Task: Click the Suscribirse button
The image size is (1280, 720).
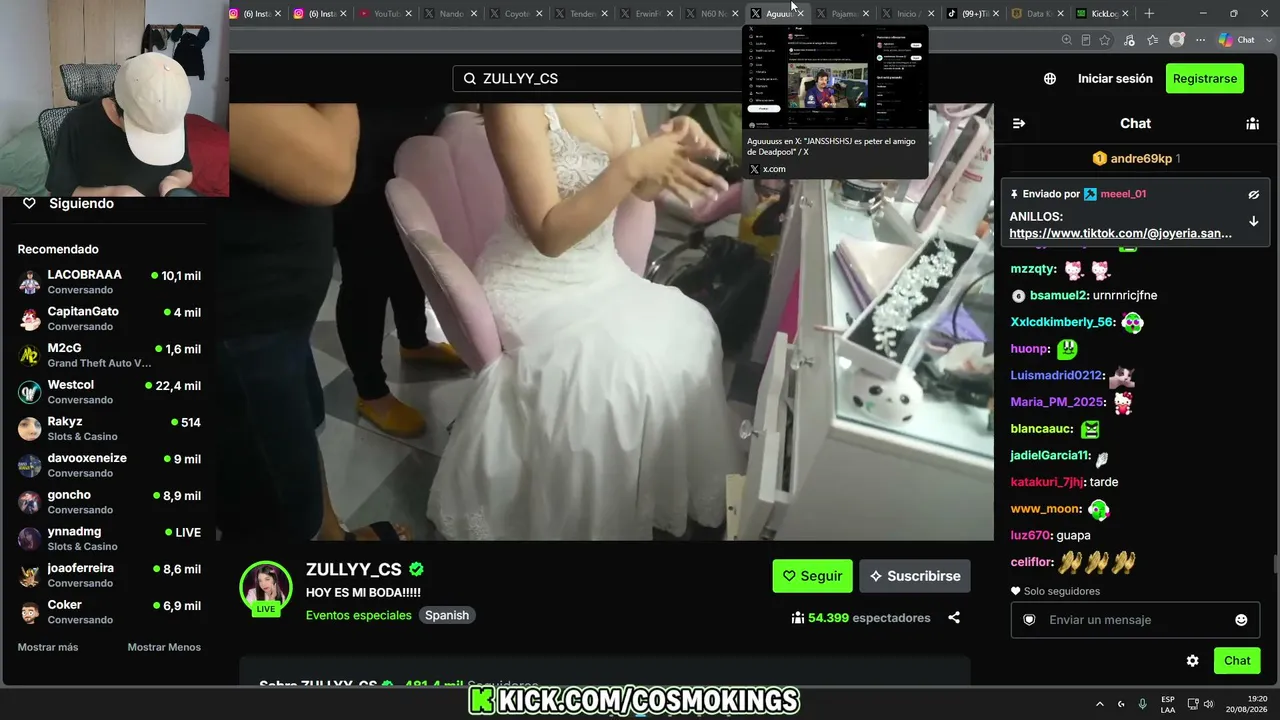Action: [914, 576]
